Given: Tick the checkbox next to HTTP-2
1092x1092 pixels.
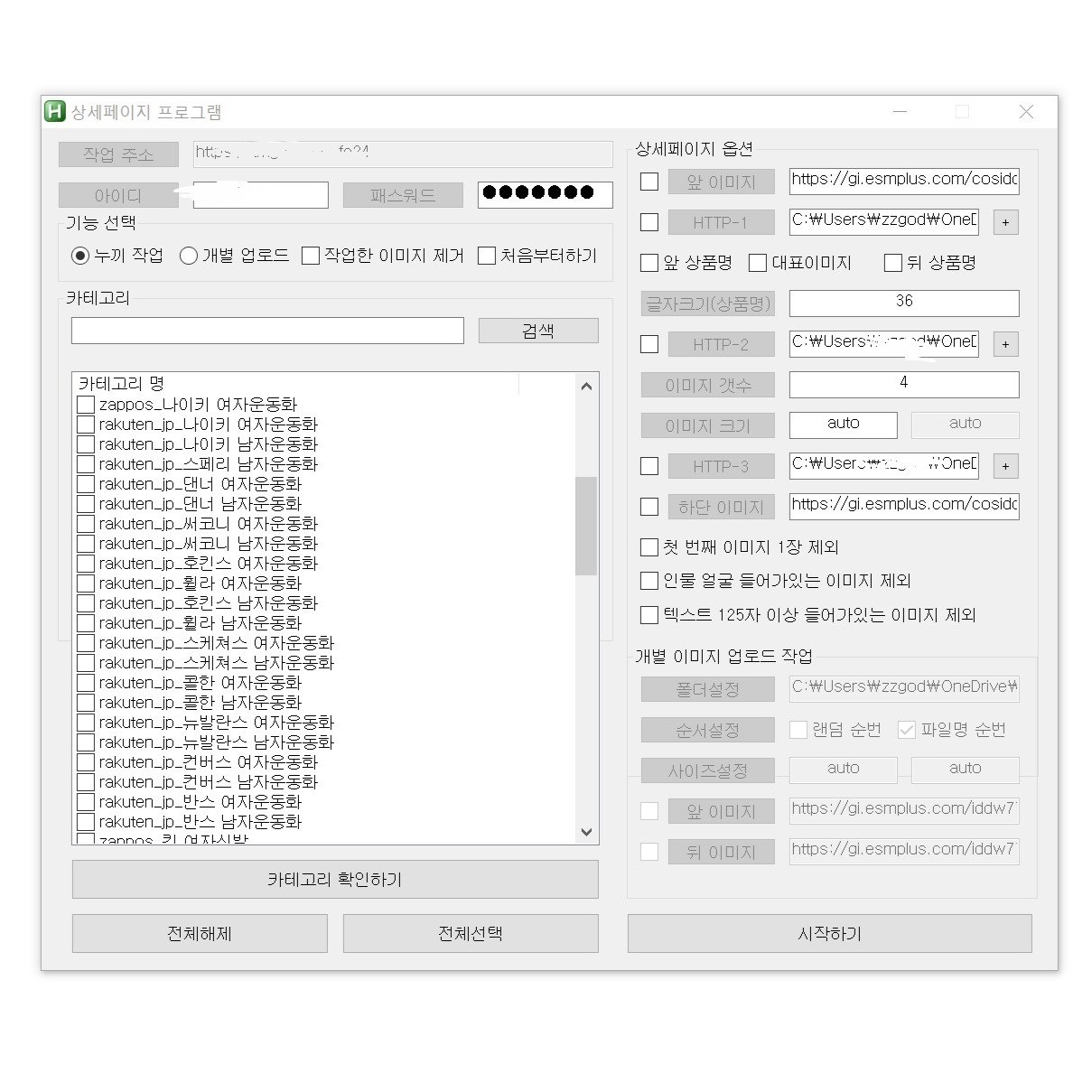Looking at the screenshot, I should [x=649, y=344].
